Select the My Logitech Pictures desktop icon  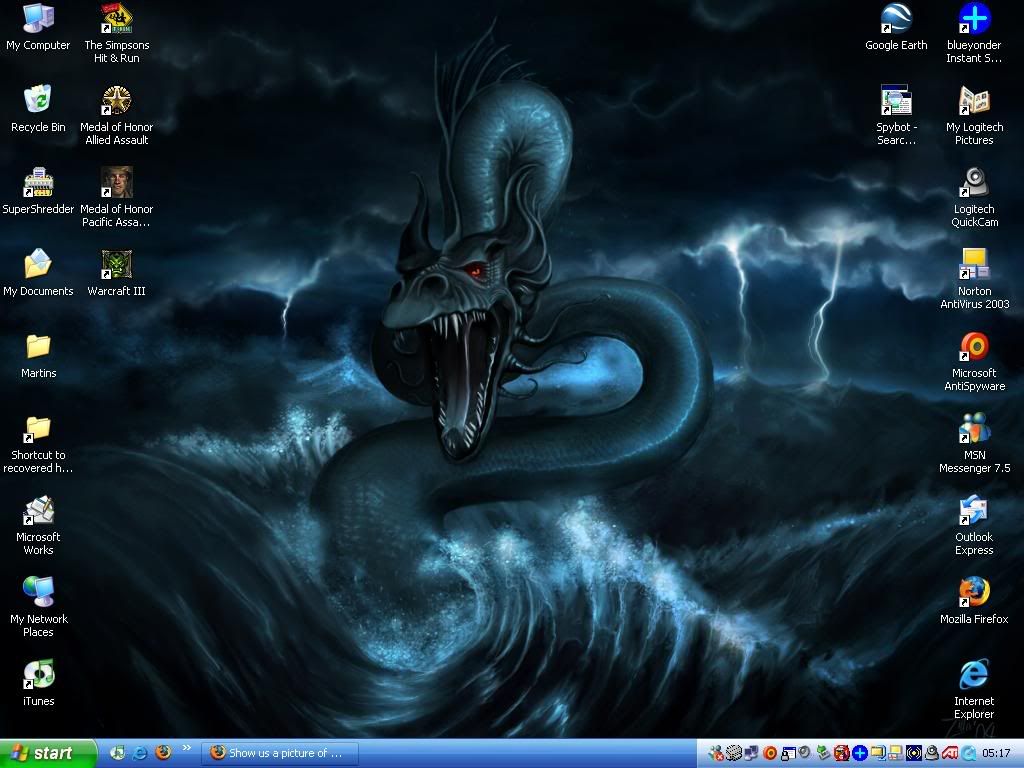[x=974, y=116]
